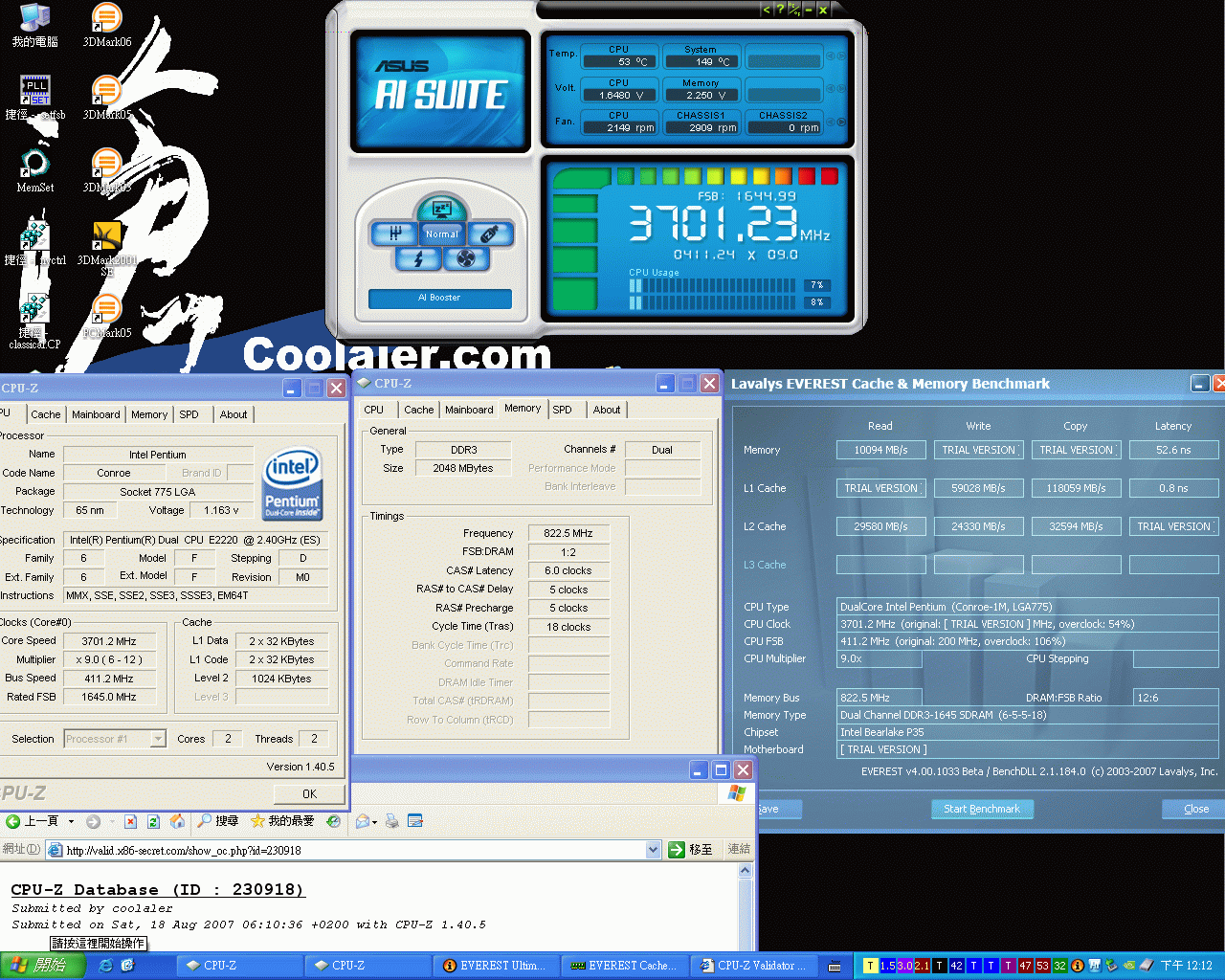This screenshot has width=1225, height=980.
Task: Expand the Mail button dropdown arrow
Action: click(x=374, y=821)
